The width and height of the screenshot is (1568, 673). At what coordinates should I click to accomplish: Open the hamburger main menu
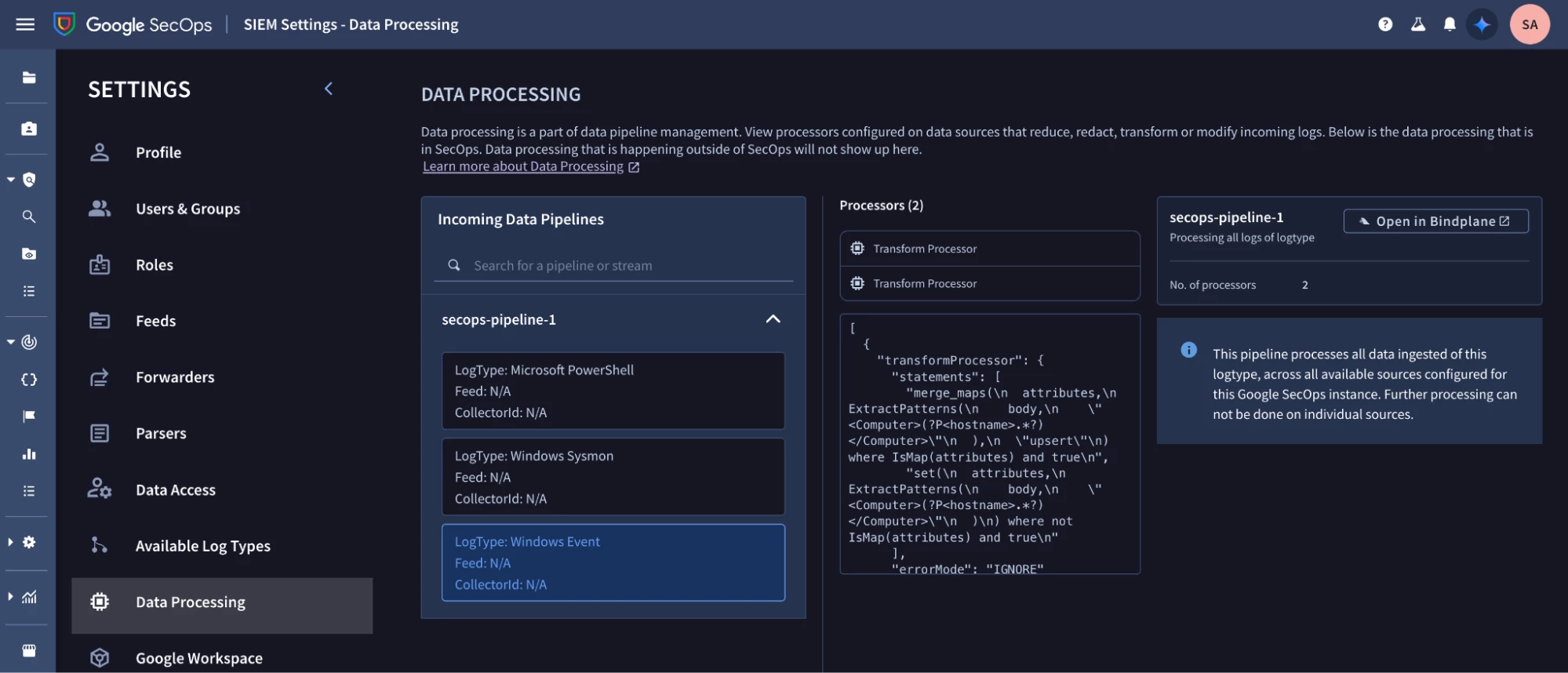tap(25, 24)
